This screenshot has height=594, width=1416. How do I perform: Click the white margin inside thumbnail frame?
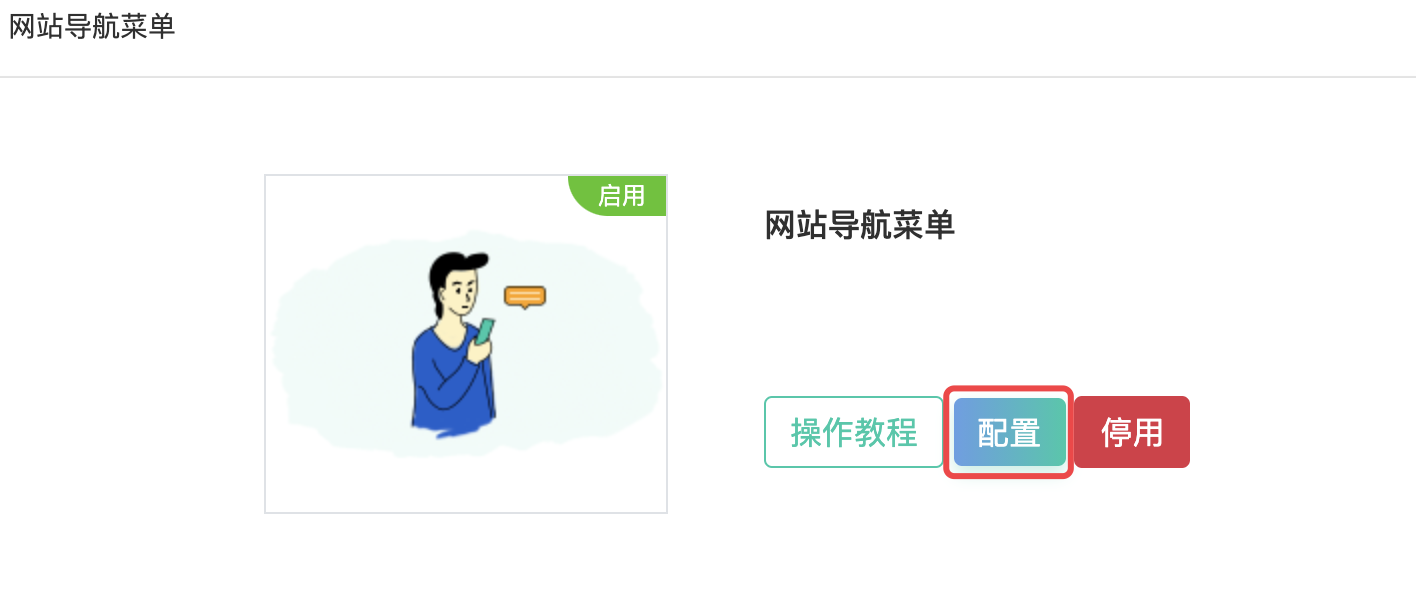466,488
